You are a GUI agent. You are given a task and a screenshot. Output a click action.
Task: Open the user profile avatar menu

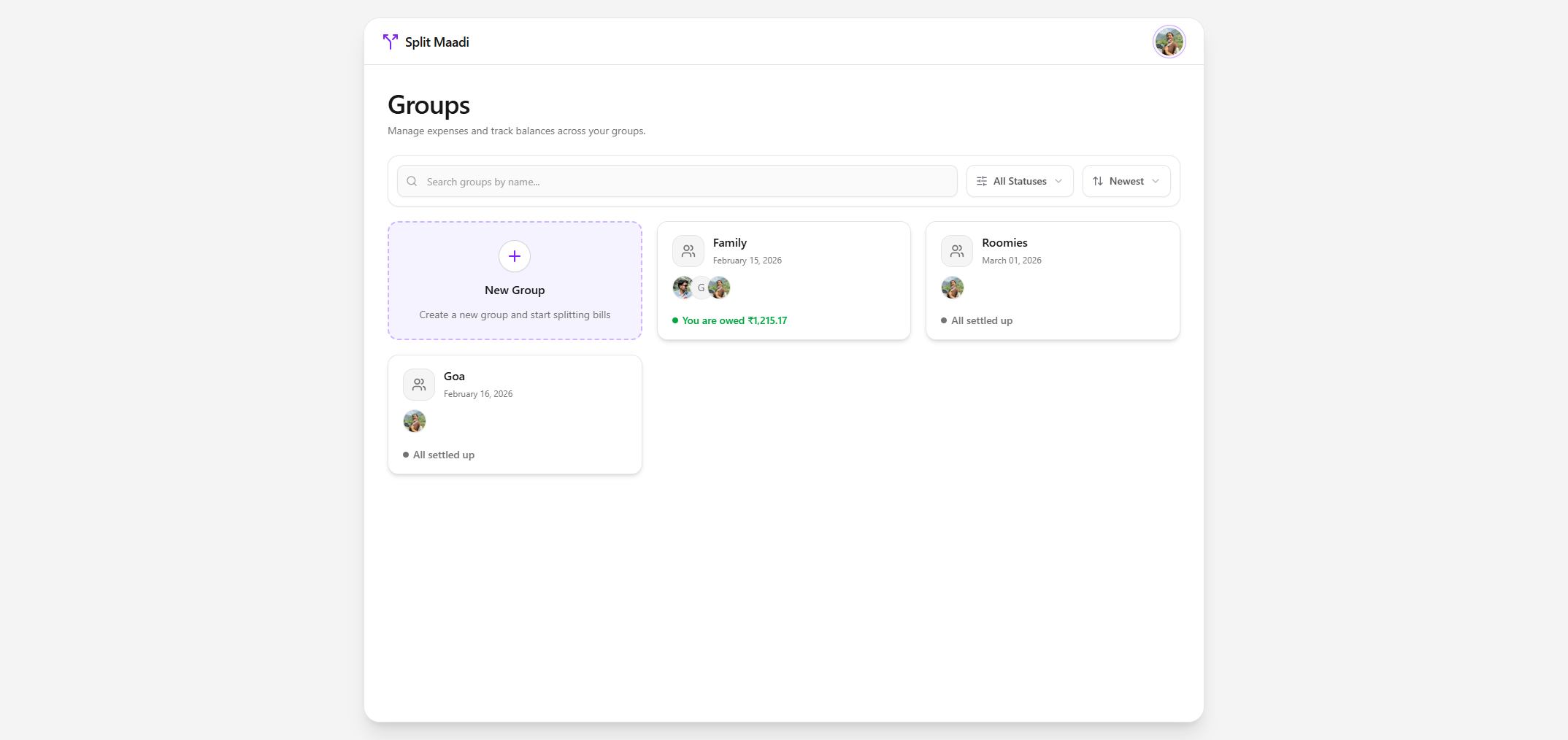tap(1169, 42)
